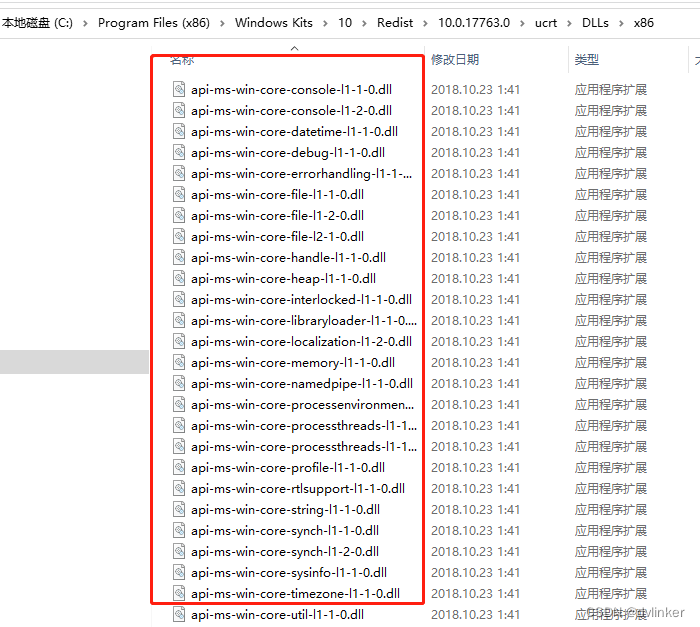Select file name api-ms-win-core-heap-l1-1-0.dll
The image size is (700, 627).
pyautogui.click(x=283, y=279)
